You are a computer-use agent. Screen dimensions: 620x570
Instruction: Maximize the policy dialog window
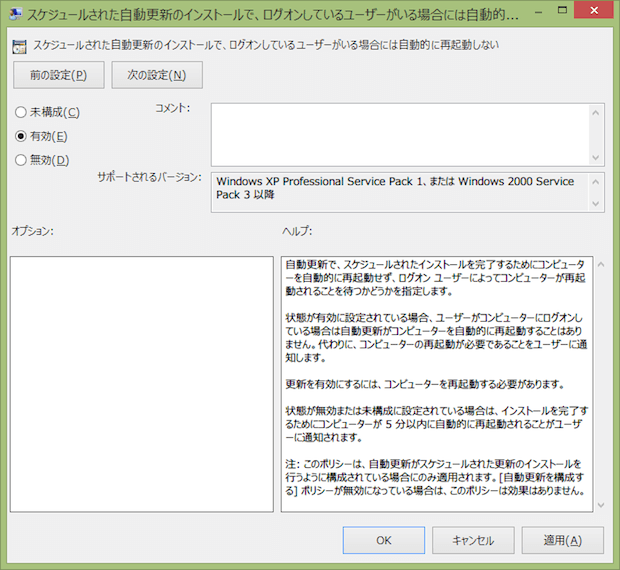point(562,11)
